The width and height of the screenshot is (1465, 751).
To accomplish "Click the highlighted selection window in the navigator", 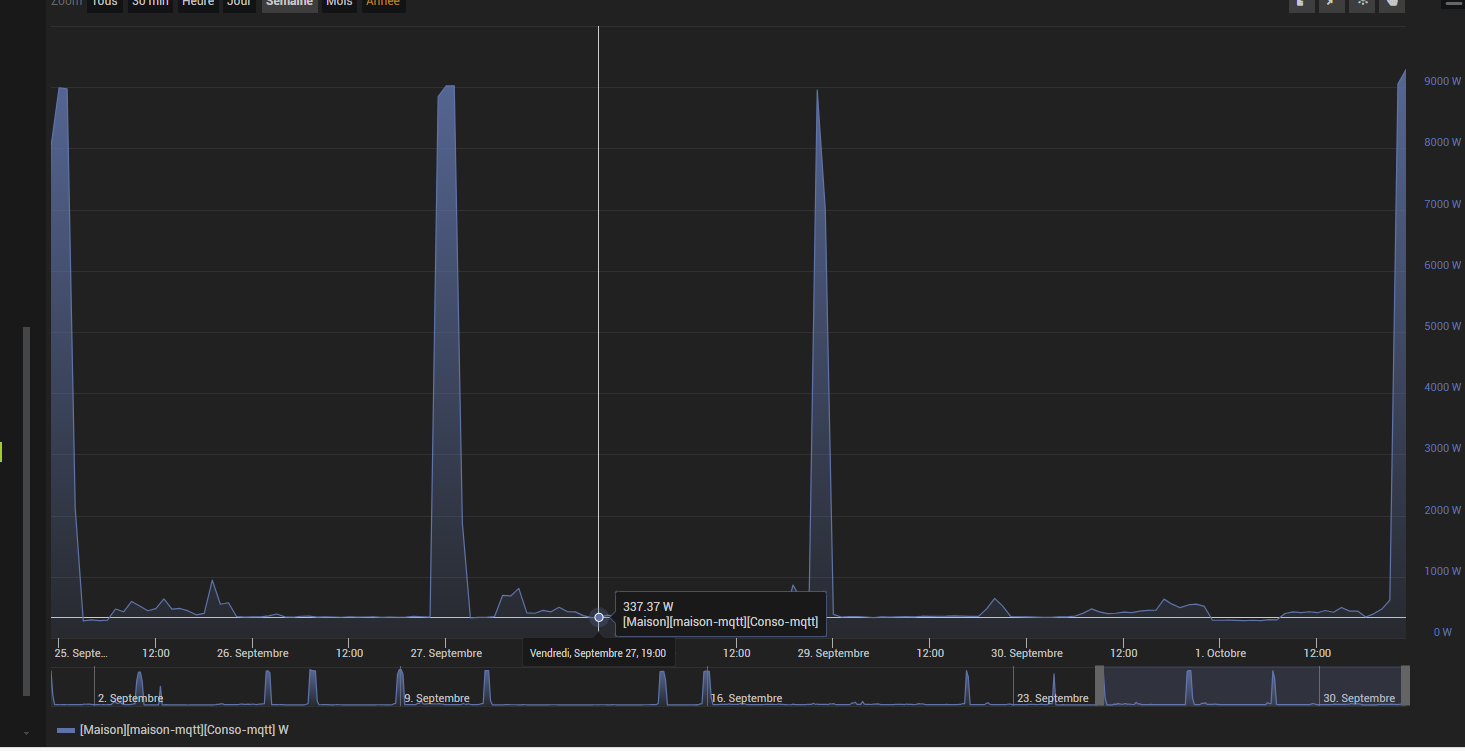I will 1252,686.
